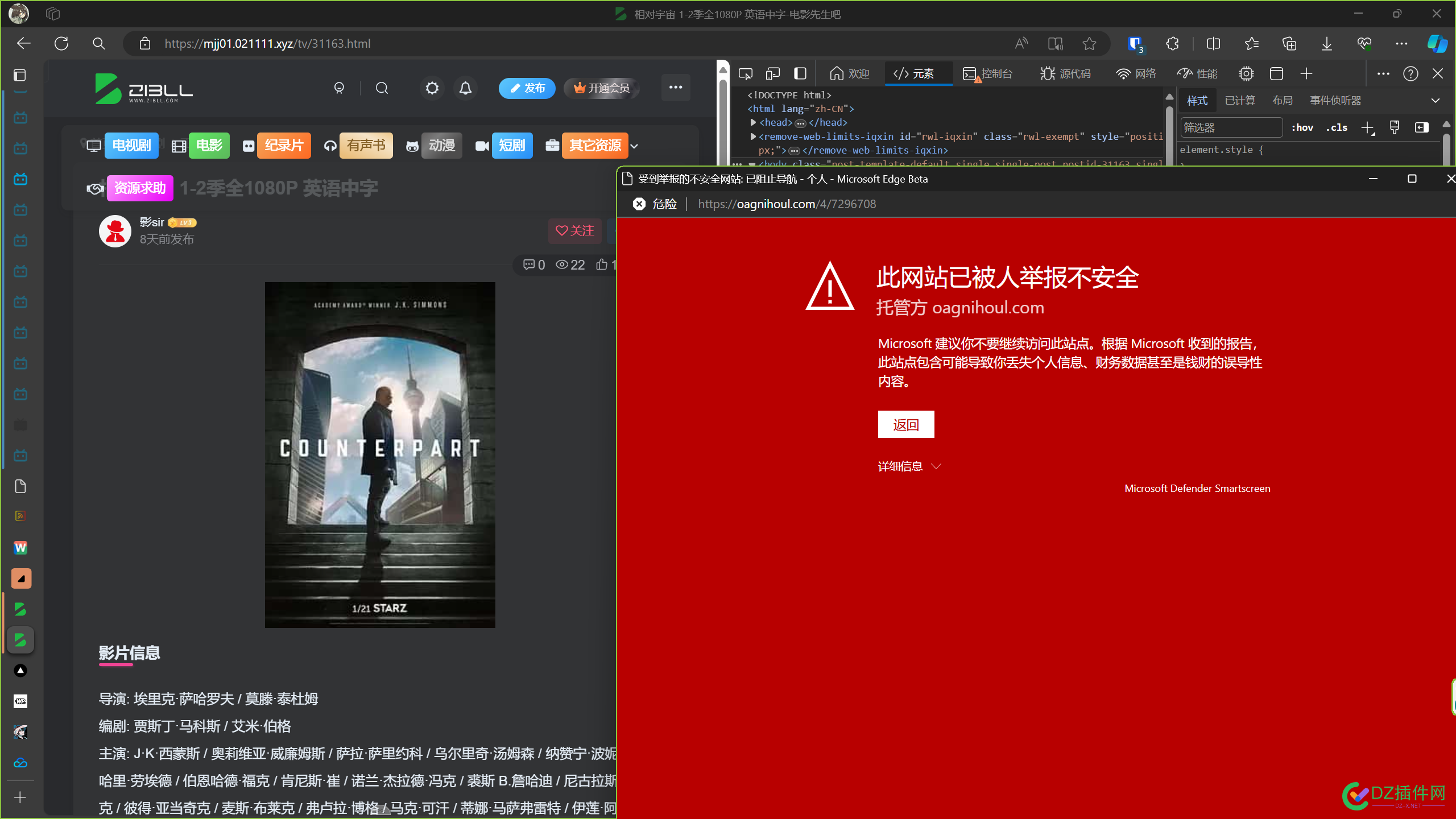Add a new style rule plus icon
The width and height of the screenshot is (1456, 819).
pos(1368,127)
